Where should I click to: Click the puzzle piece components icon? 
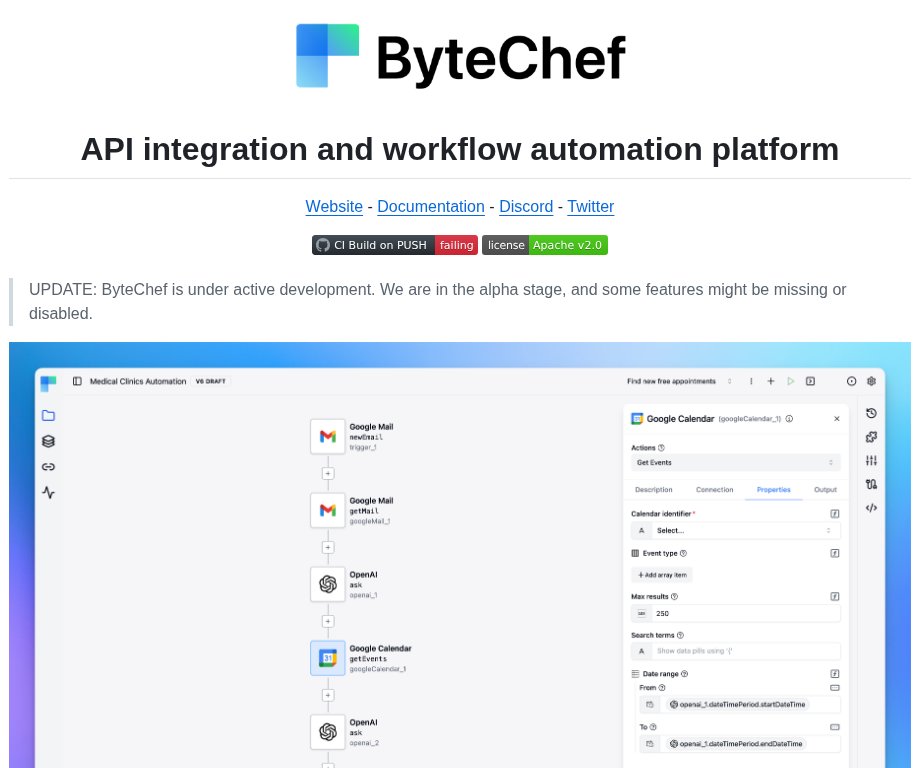tap(871, 437)
